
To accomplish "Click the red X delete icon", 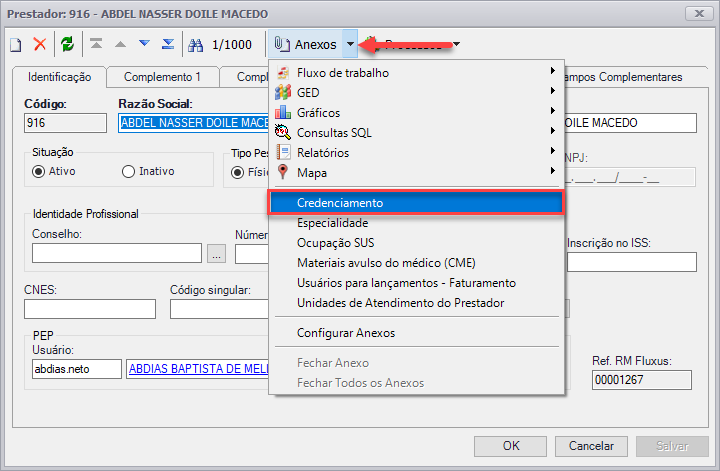I will pos(40,45).
